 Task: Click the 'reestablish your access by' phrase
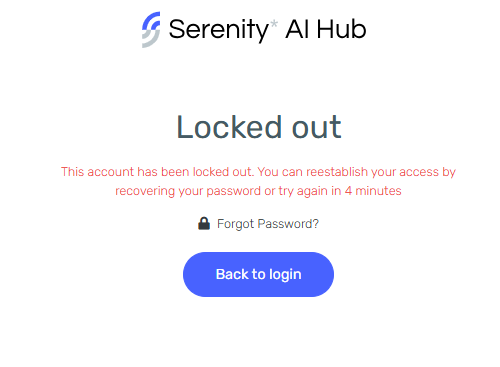click(381, 172)
